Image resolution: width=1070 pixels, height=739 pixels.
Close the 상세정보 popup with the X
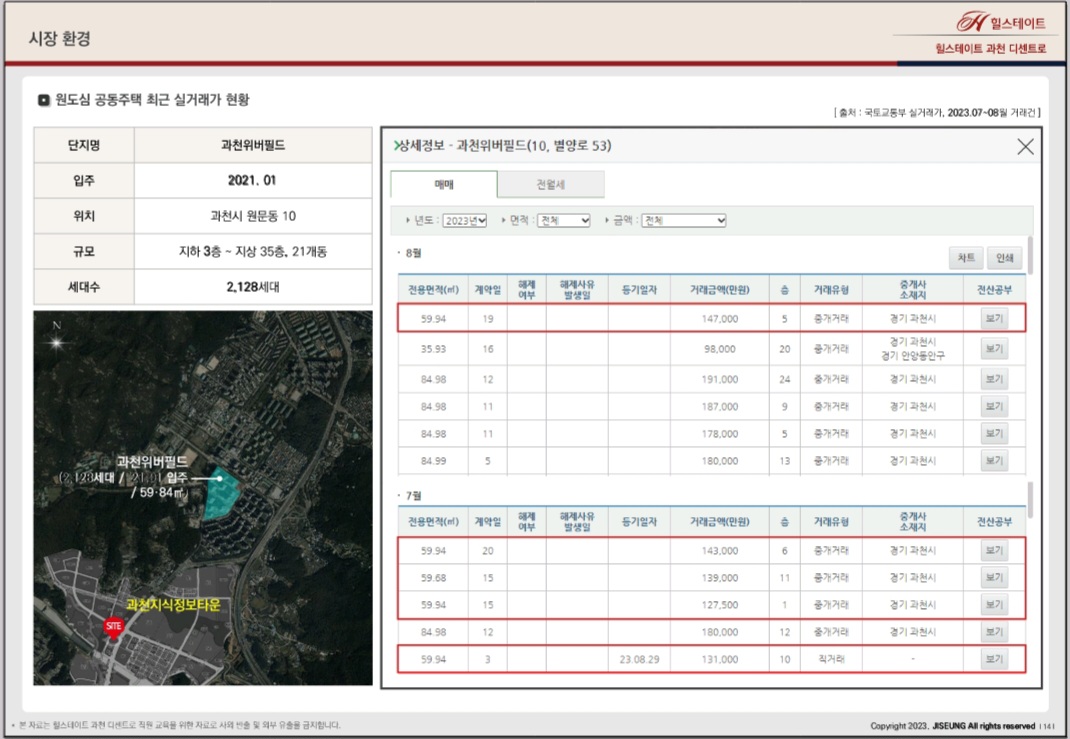click(x=1025, y=146)
